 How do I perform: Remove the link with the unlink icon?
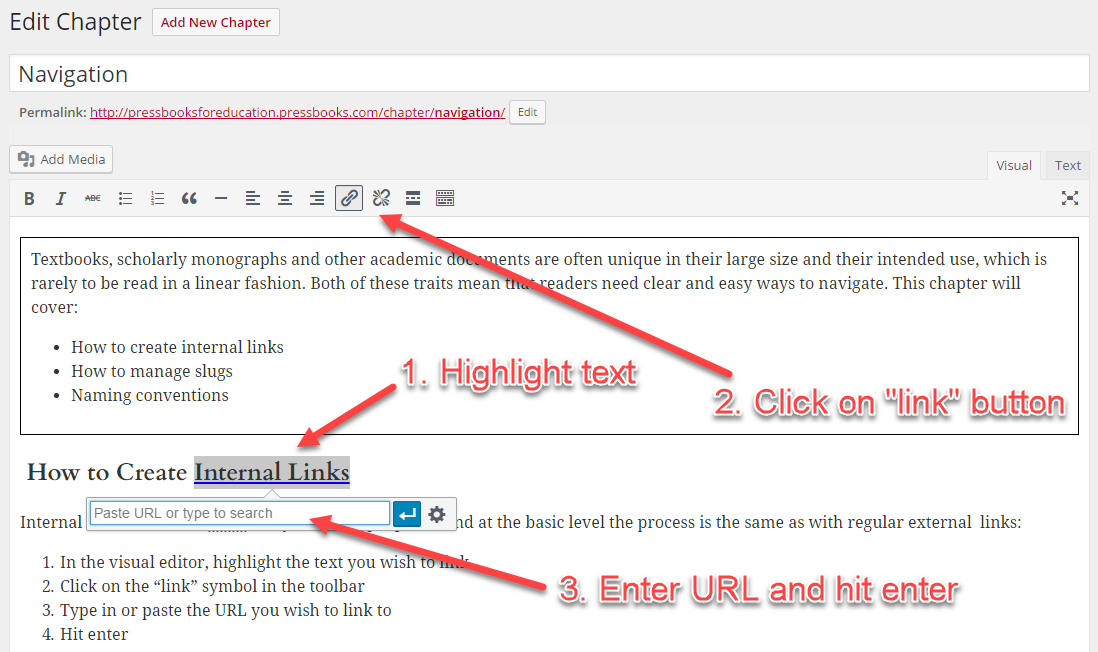381,199
